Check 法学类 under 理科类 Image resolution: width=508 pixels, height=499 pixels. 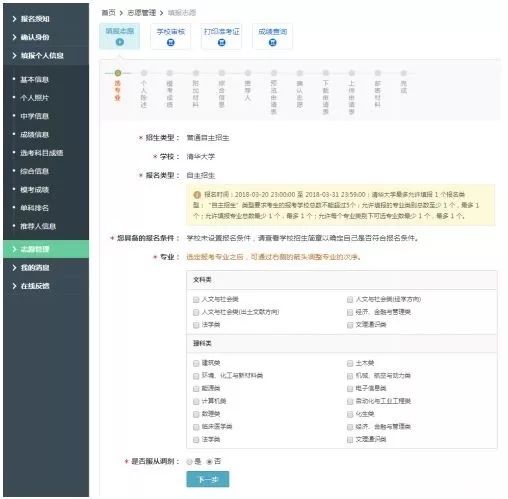[196, 440]
